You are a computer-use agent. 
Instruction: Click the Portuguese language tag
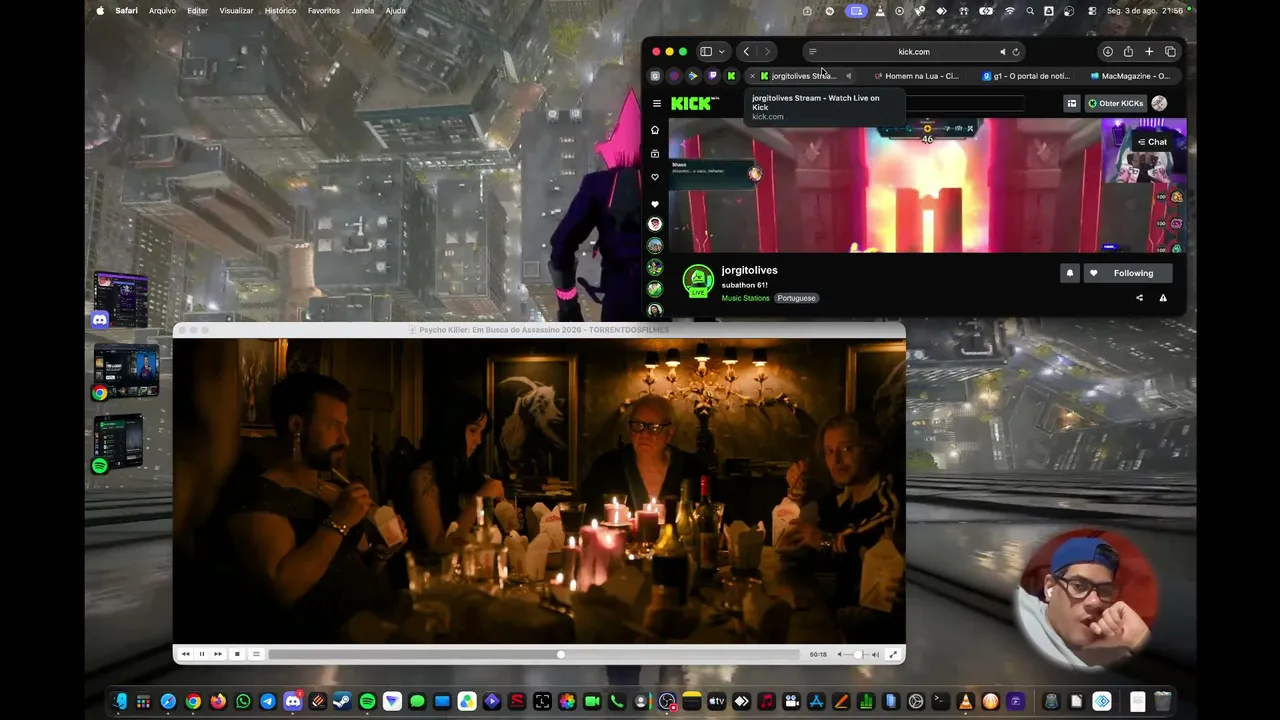(x=796, y=298)
